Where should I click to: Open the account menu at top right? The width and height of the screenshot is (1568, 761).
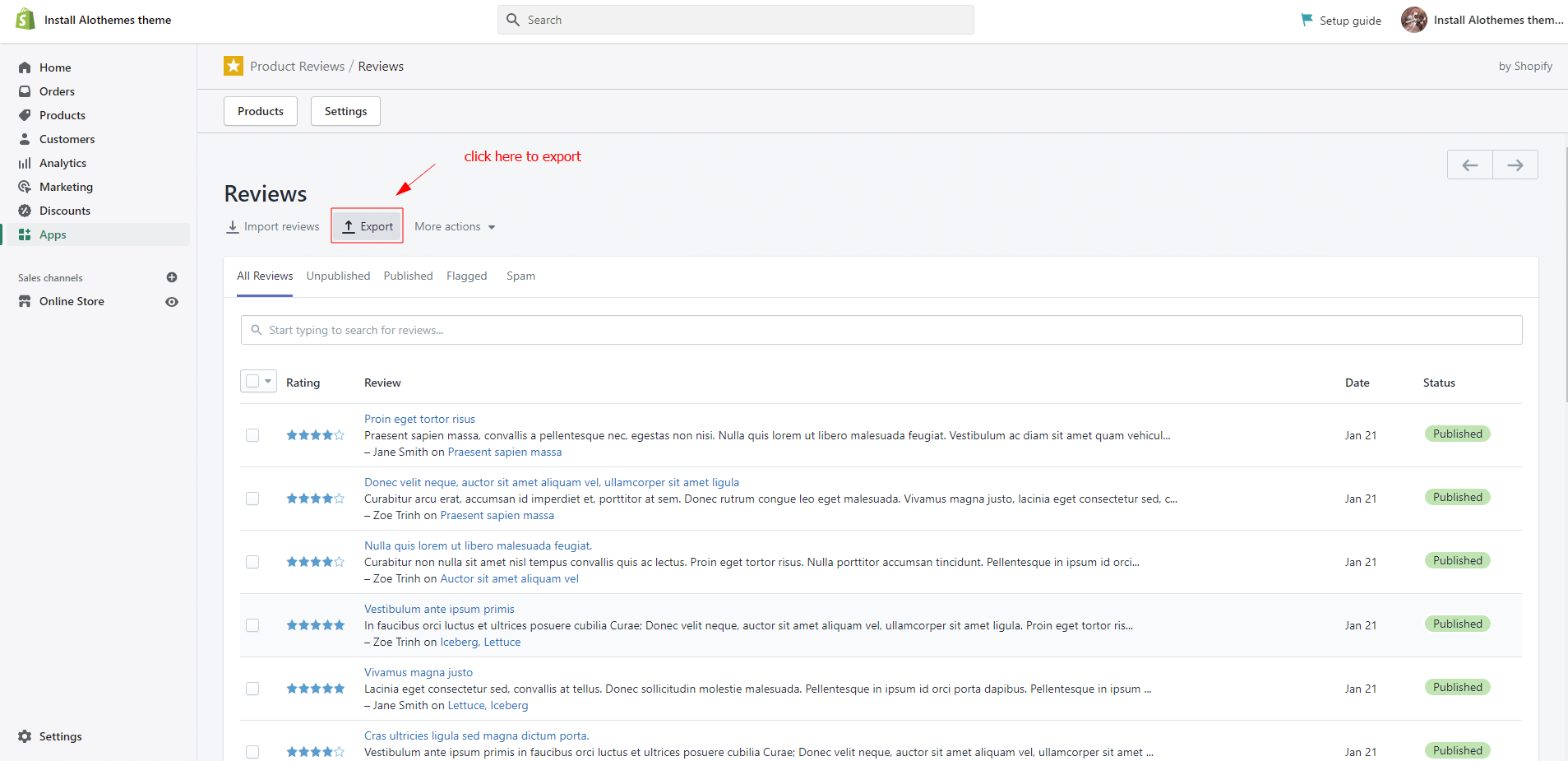click(x=1482, y=20)
